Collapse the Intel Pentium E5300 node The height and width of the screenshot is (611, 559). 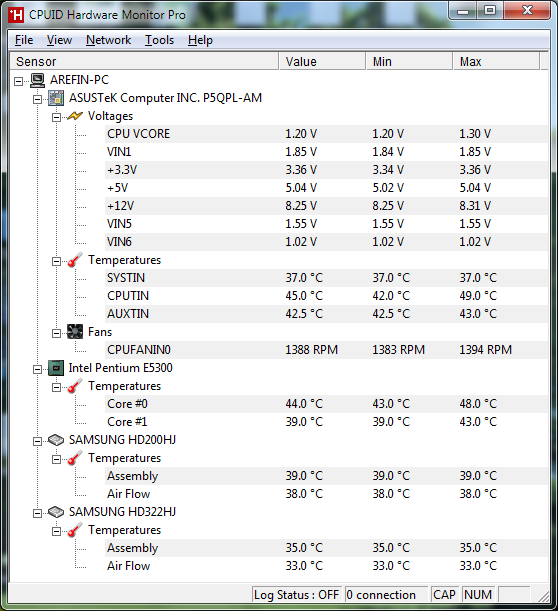click(37, 369)
